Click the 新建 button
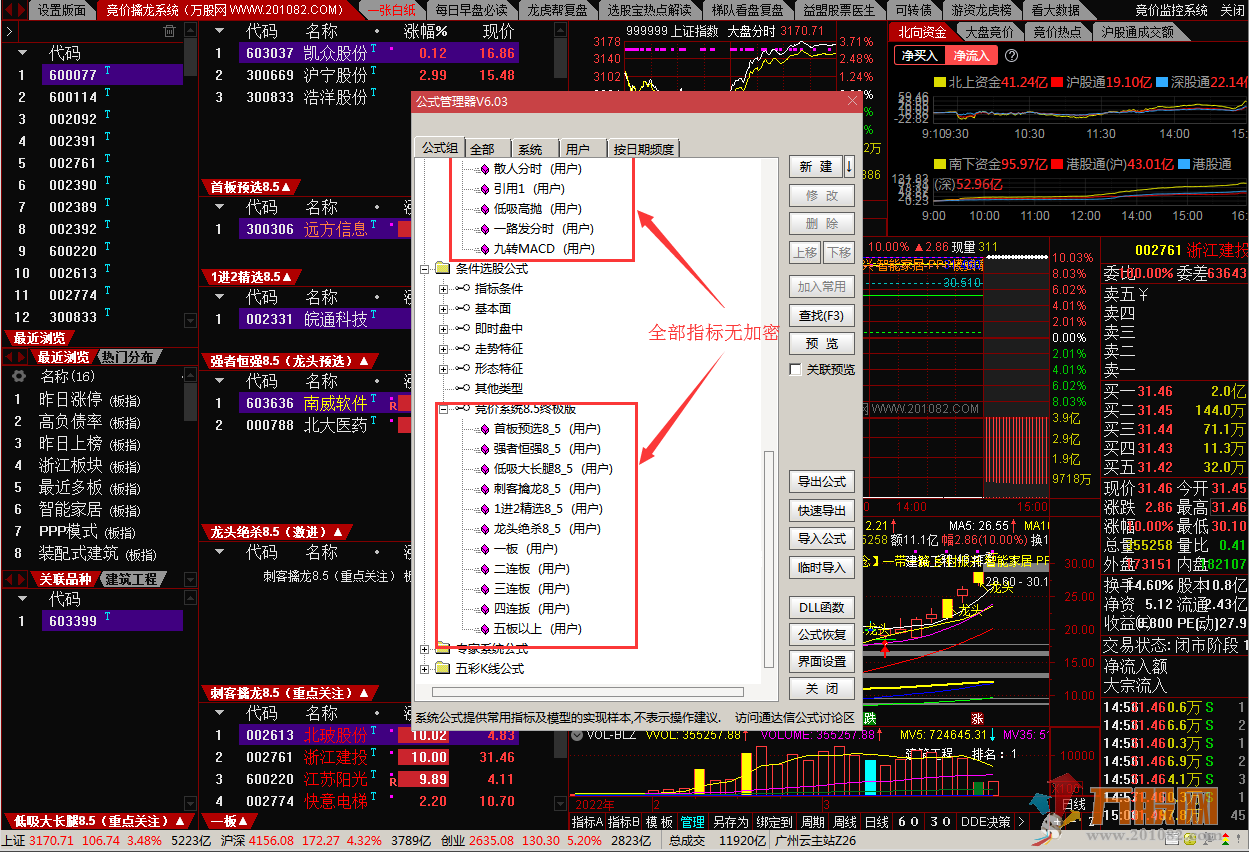Screen dimensions: 1249x852 pos(815,166)
